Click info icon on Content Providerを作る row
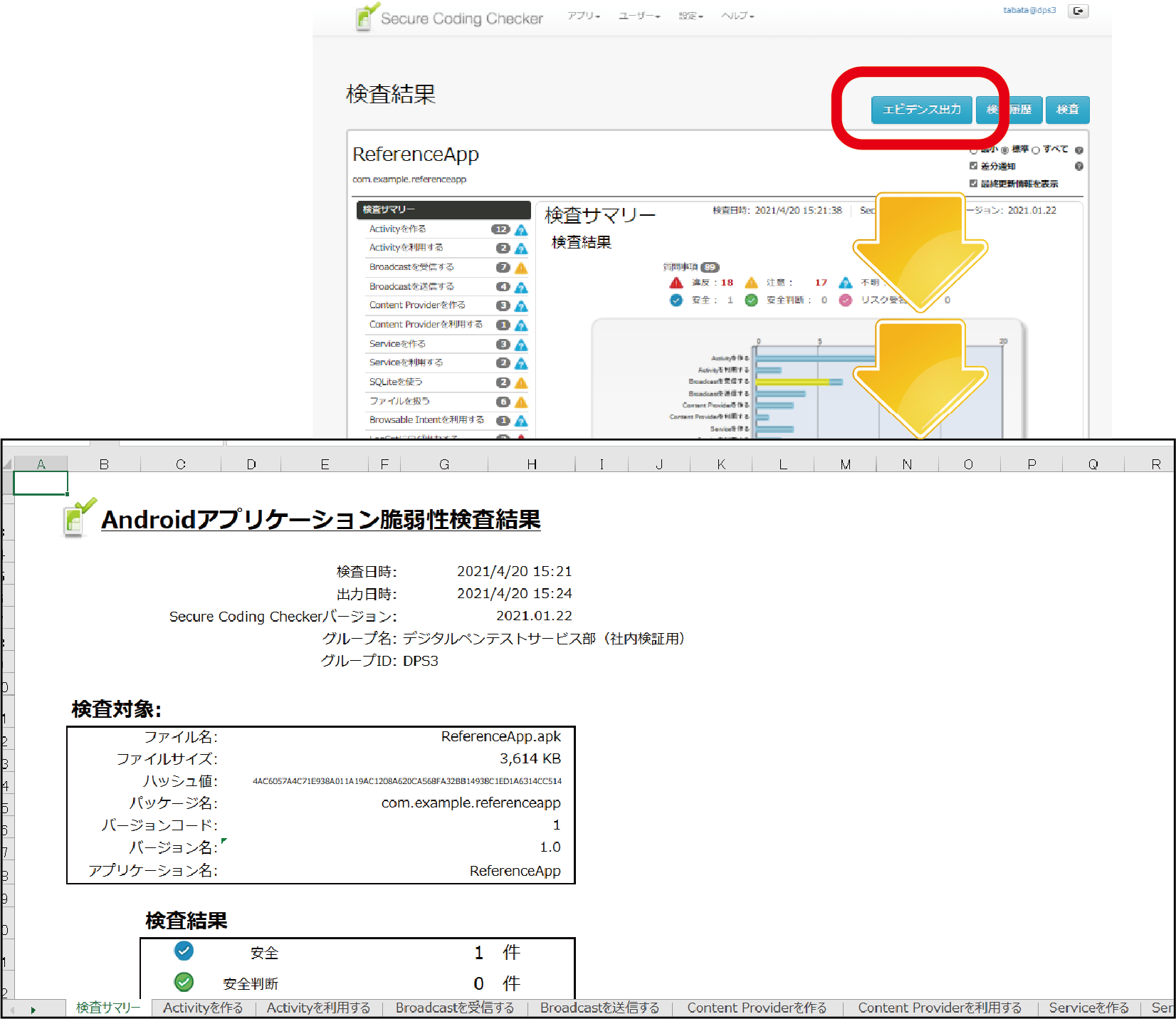The image size is (1176, 1019). tap(521, 306)
